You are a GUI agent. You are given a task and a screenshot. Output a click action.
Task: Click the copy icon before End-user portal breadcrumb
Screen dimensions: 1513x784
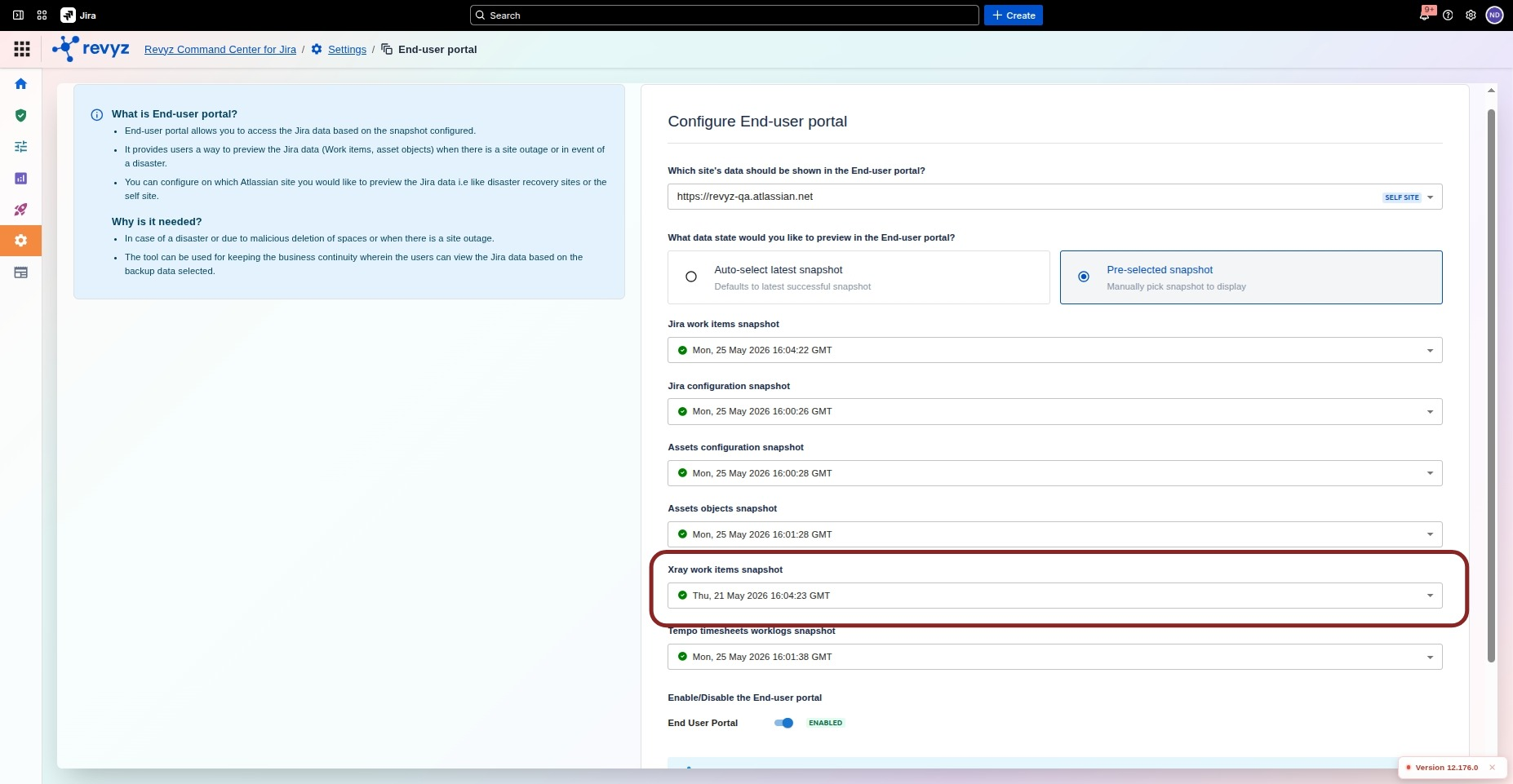[x=387, y=49]
